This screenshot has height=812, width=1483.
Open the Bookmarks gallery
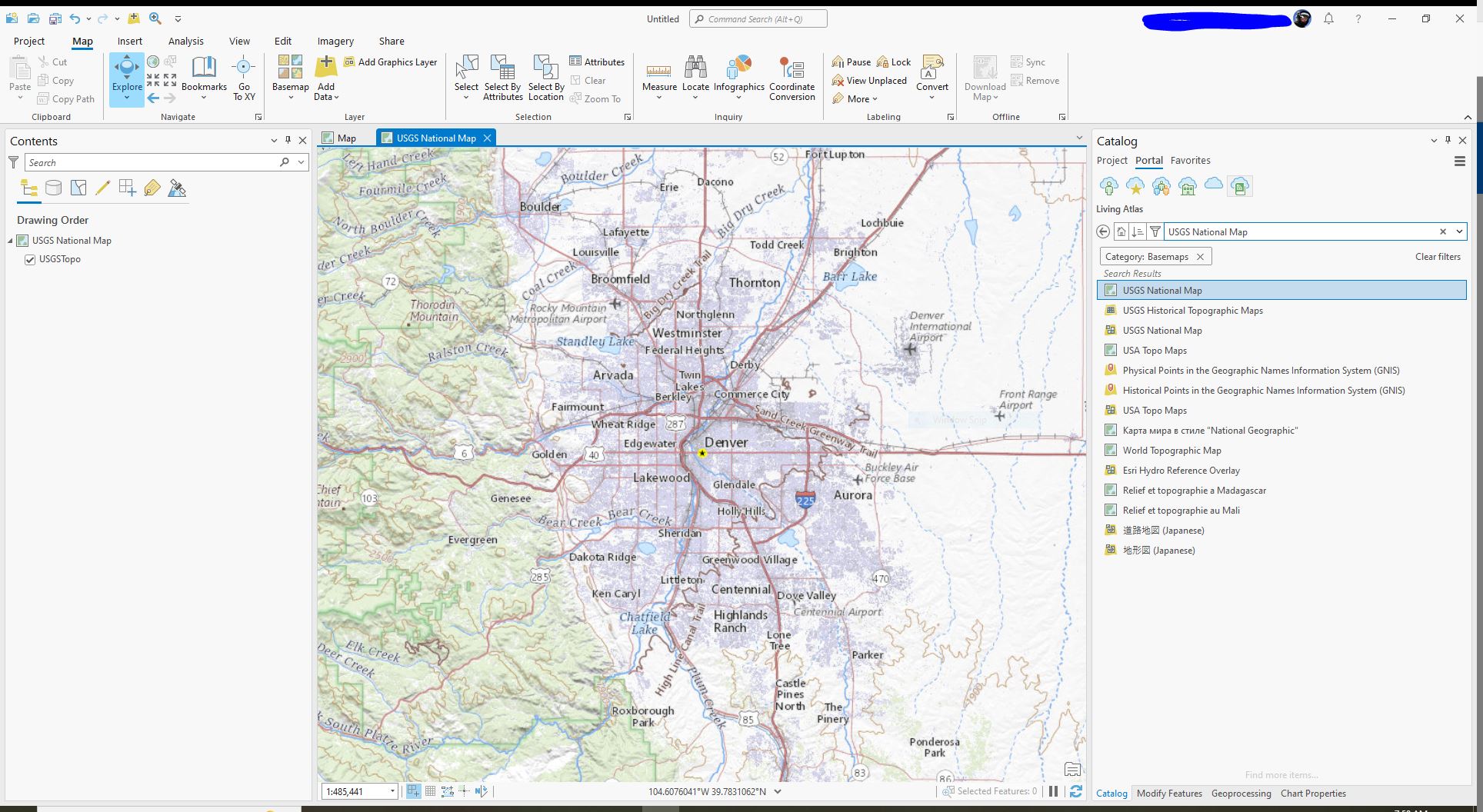(203, 77)
